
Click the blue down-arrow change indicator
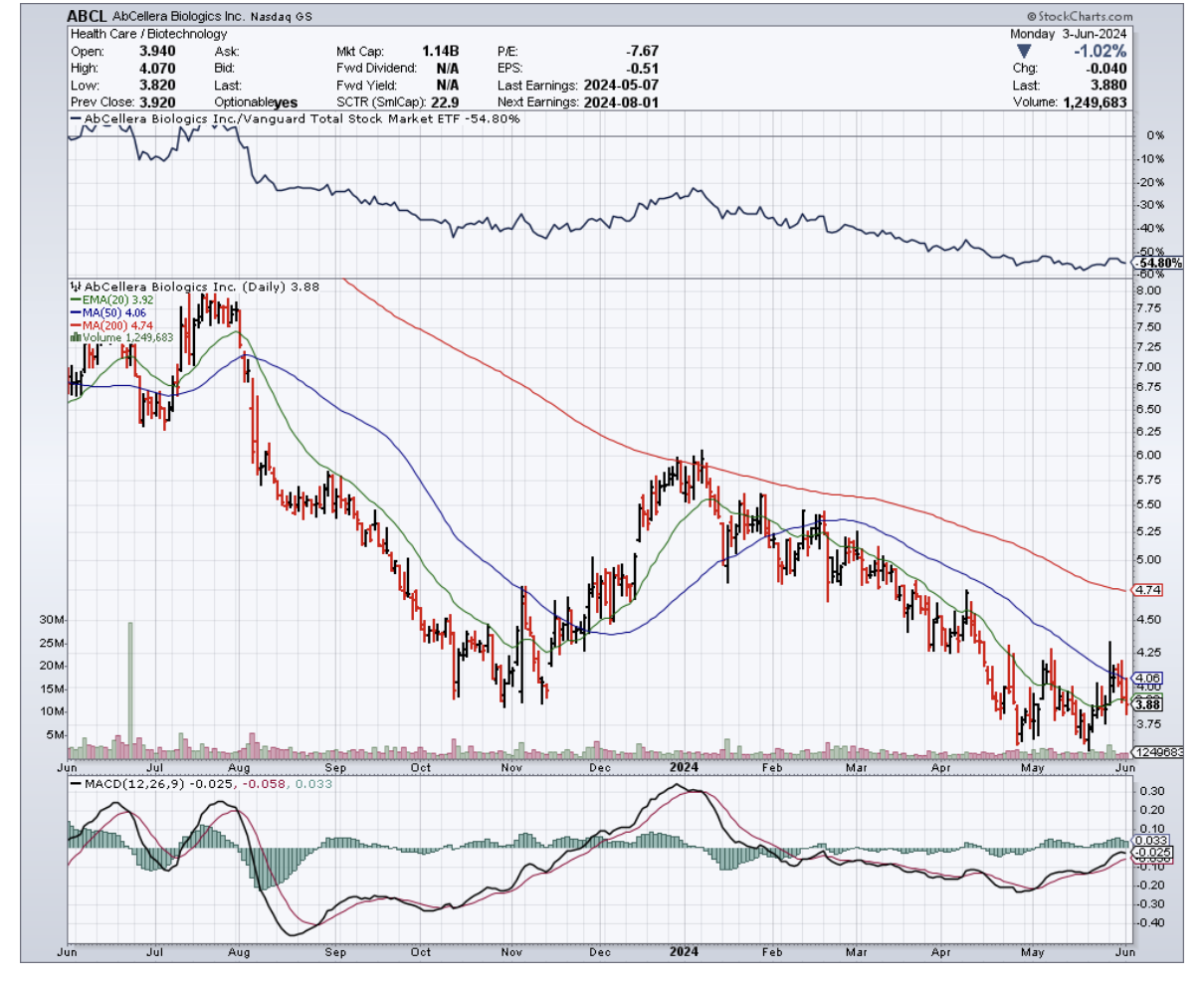coord(1024,51)
